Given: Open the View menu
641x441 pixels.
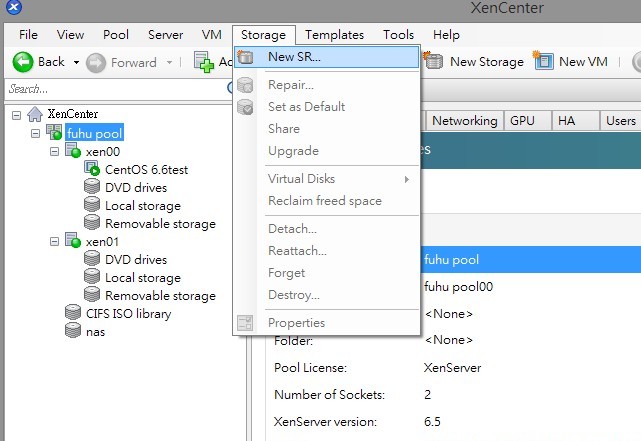Looking at the screenshot, I should pos(70,35).
